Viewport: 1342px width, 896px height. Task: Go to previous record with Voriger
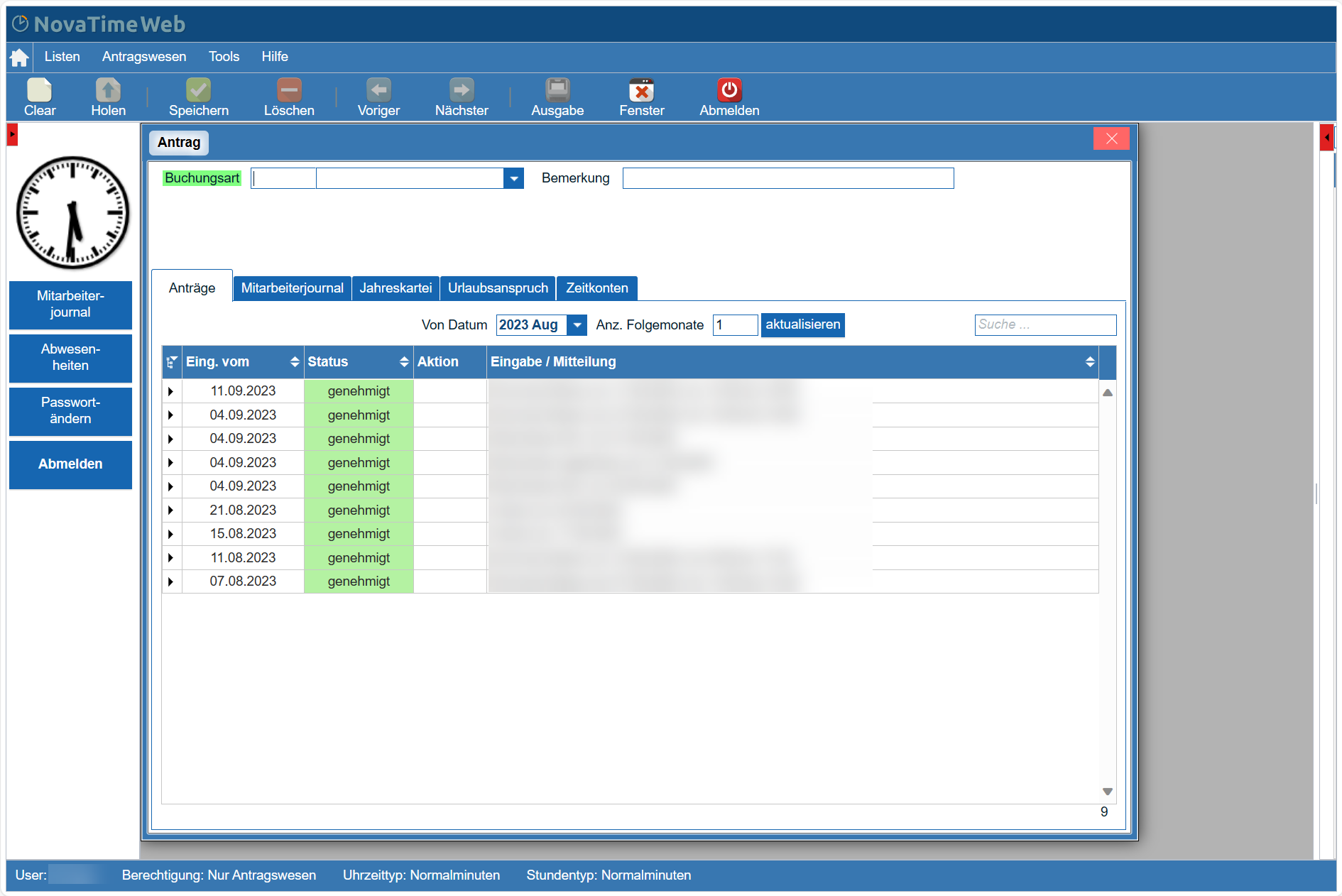(378, 91)
